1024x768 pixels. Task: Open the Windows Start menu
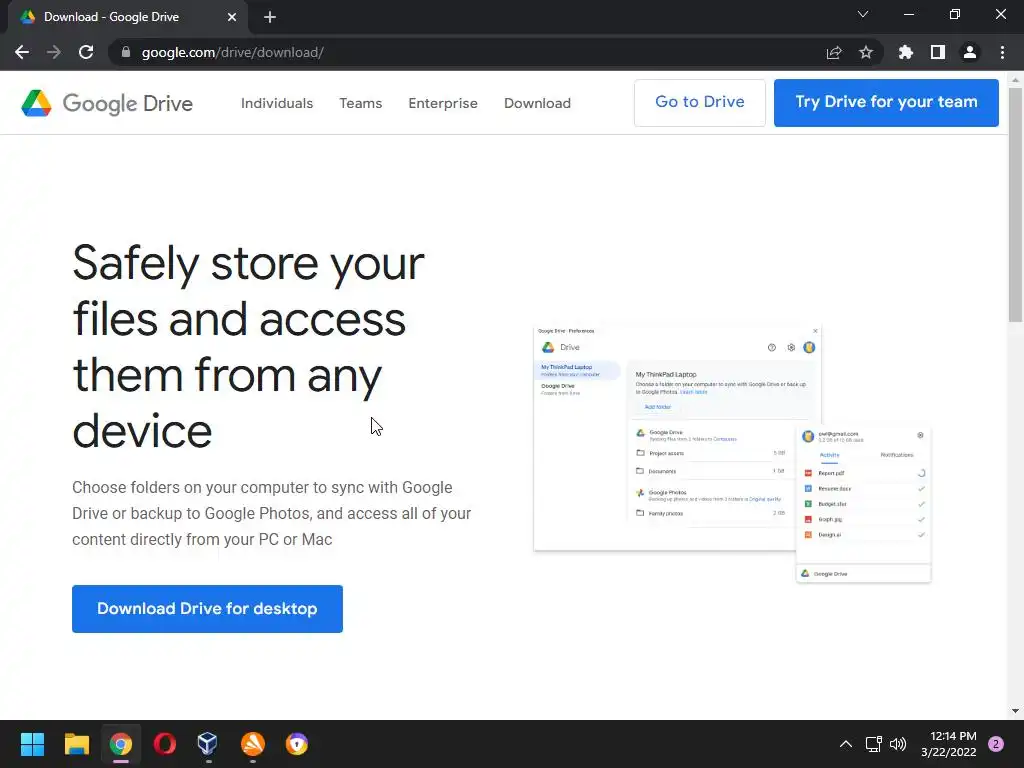pos(32,744)
